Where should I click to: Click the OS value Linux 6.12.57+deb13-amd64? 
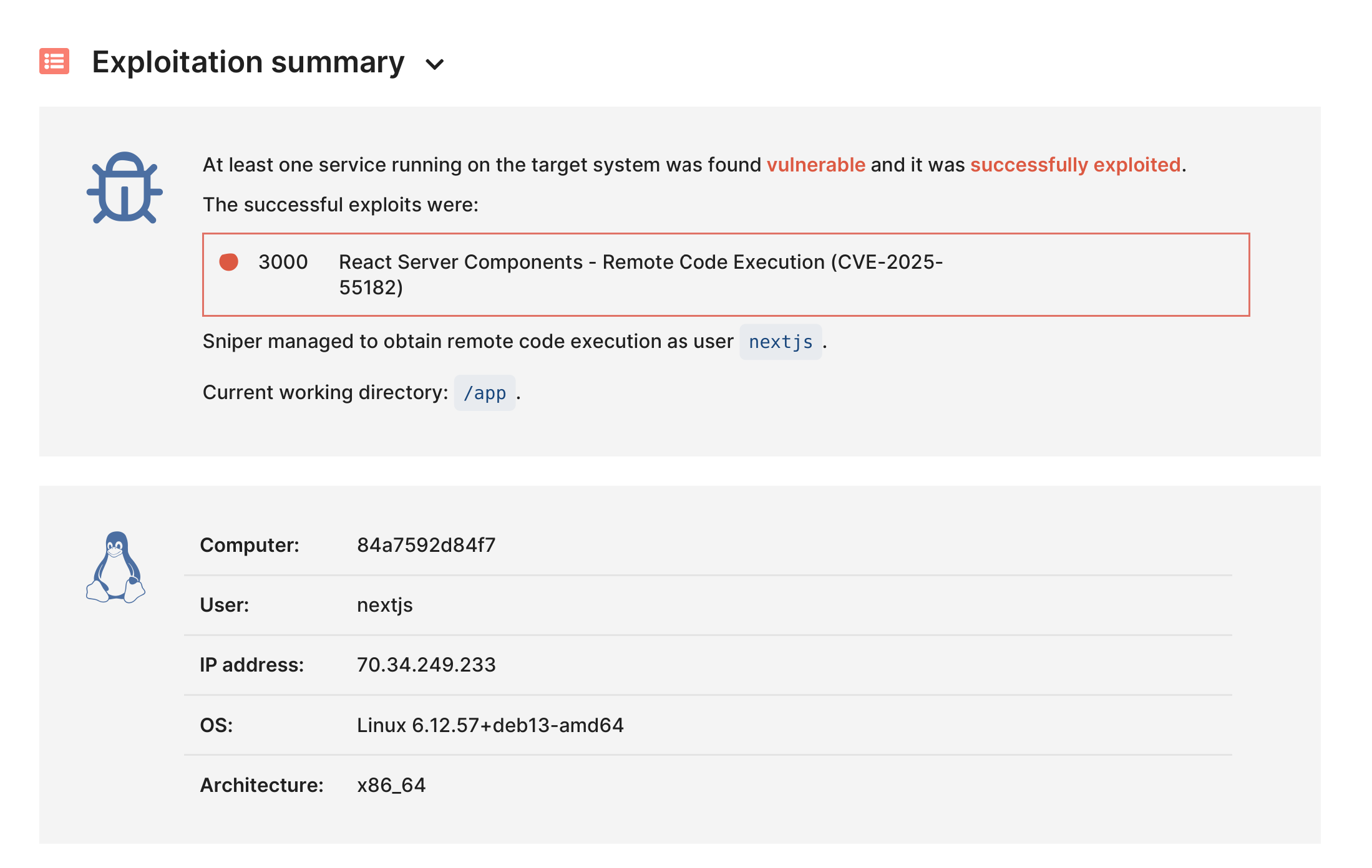(490, 725)
